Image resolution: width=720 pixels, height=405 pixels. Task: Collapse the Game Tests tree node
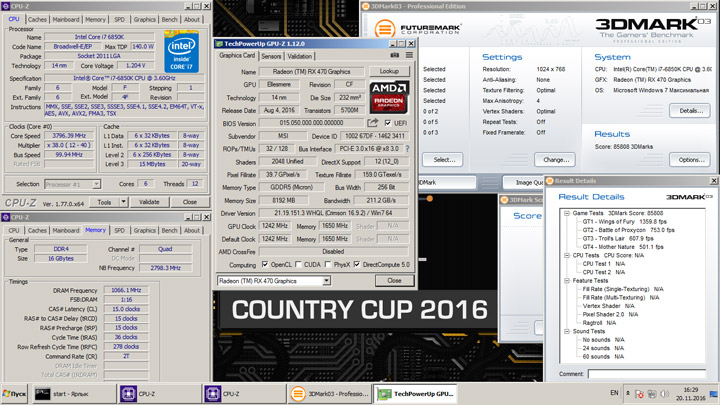(567, 213)
